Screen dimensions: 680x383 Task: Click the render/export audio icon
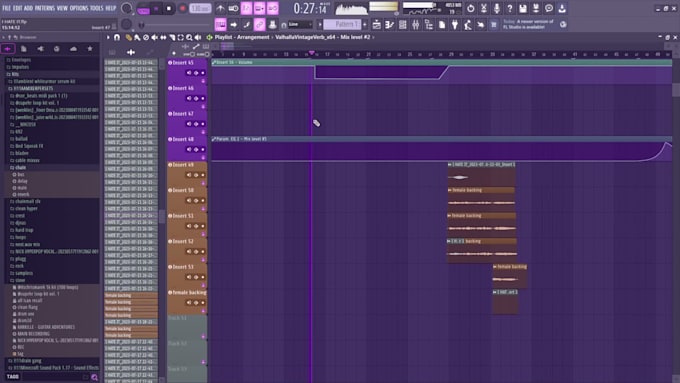coord(536,8)
